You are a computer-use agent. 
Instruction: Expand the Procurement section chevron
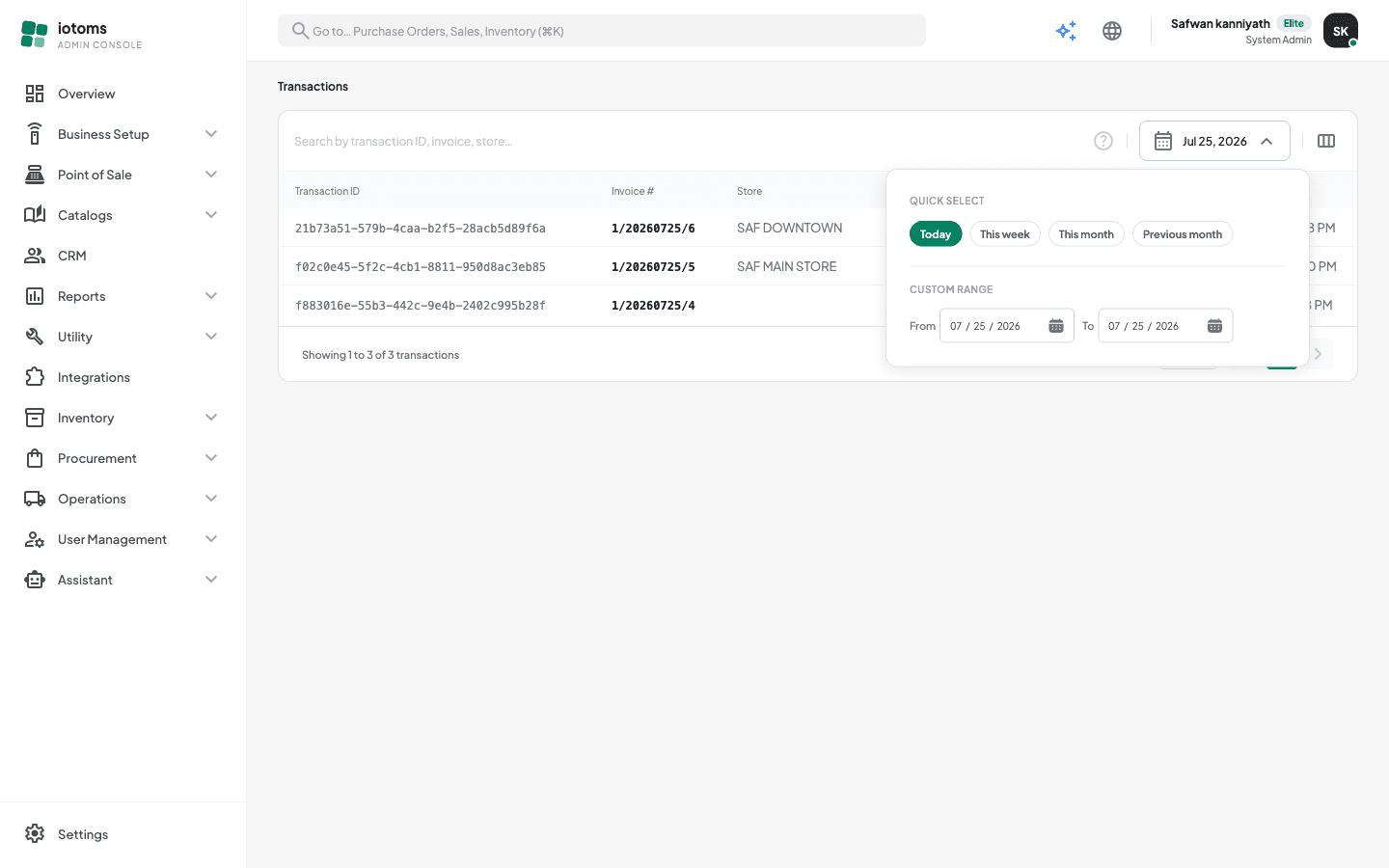tap(211, 458)
